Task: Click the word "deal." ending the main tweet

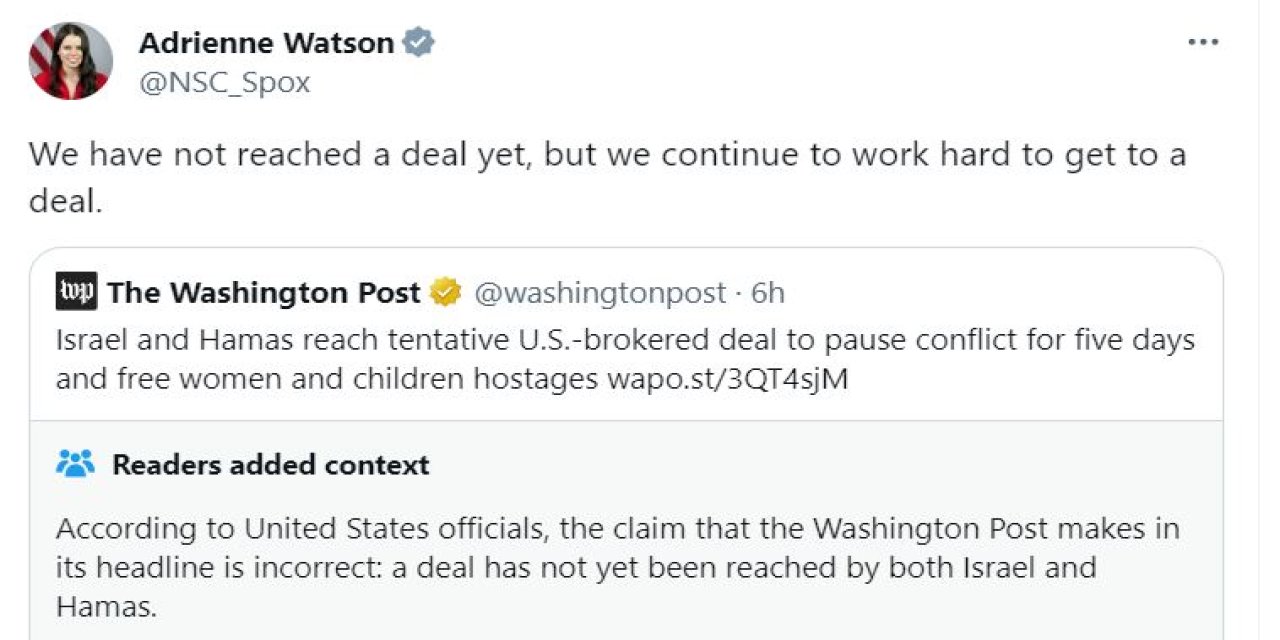Action: [66, 201]
